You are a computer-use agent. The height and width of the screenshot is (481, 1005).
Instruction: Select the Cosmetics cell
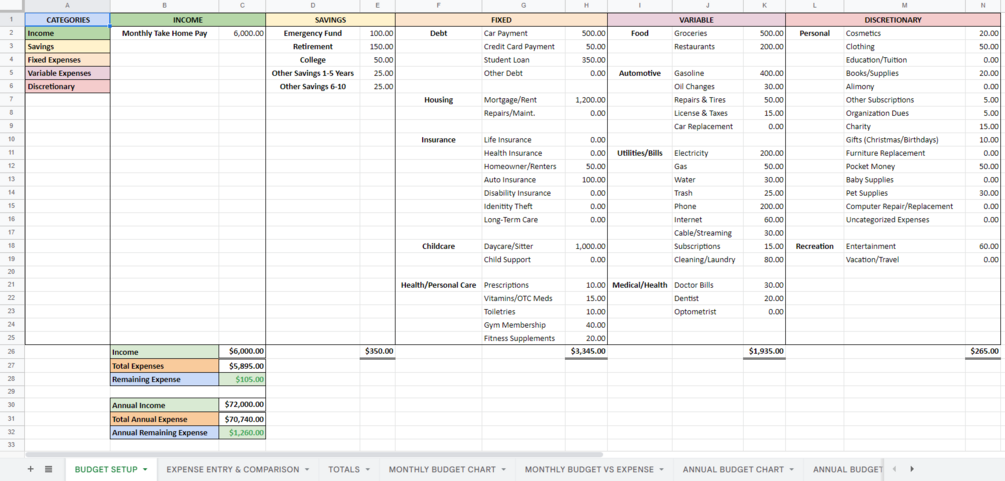[x=905, y=33]
